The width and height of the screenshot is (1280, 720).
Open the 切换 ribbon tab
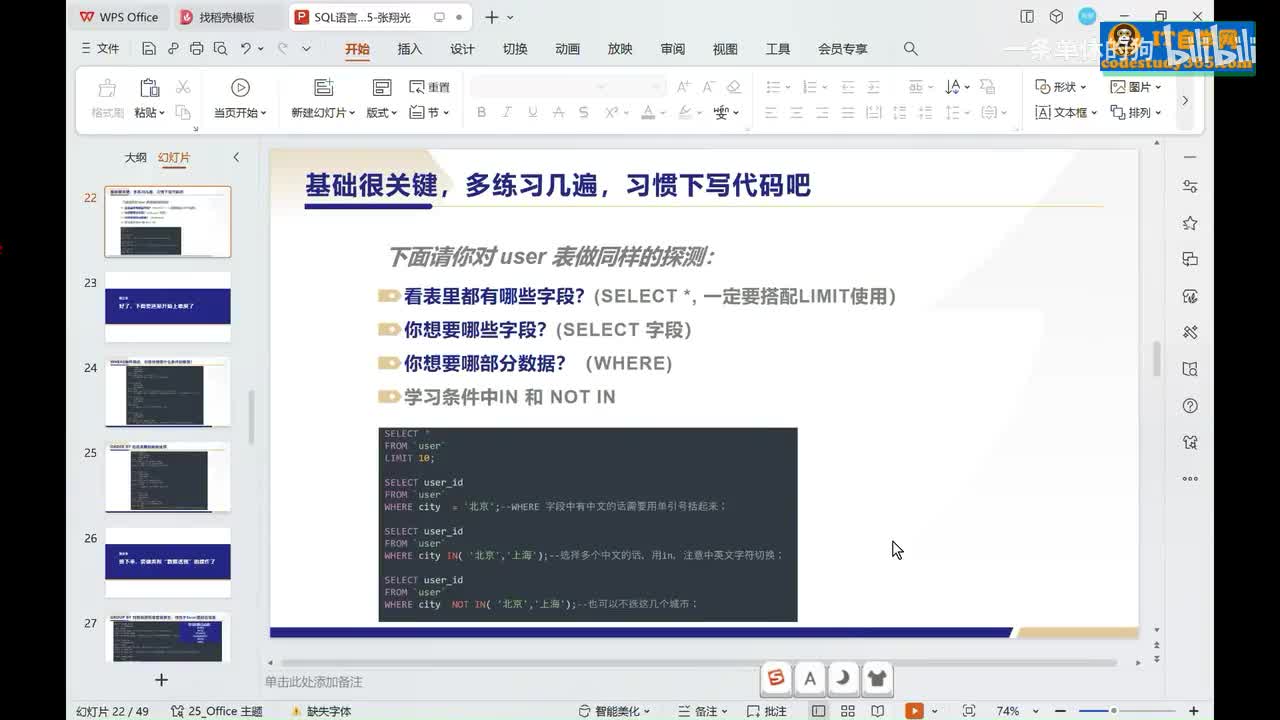coord(515,49)
